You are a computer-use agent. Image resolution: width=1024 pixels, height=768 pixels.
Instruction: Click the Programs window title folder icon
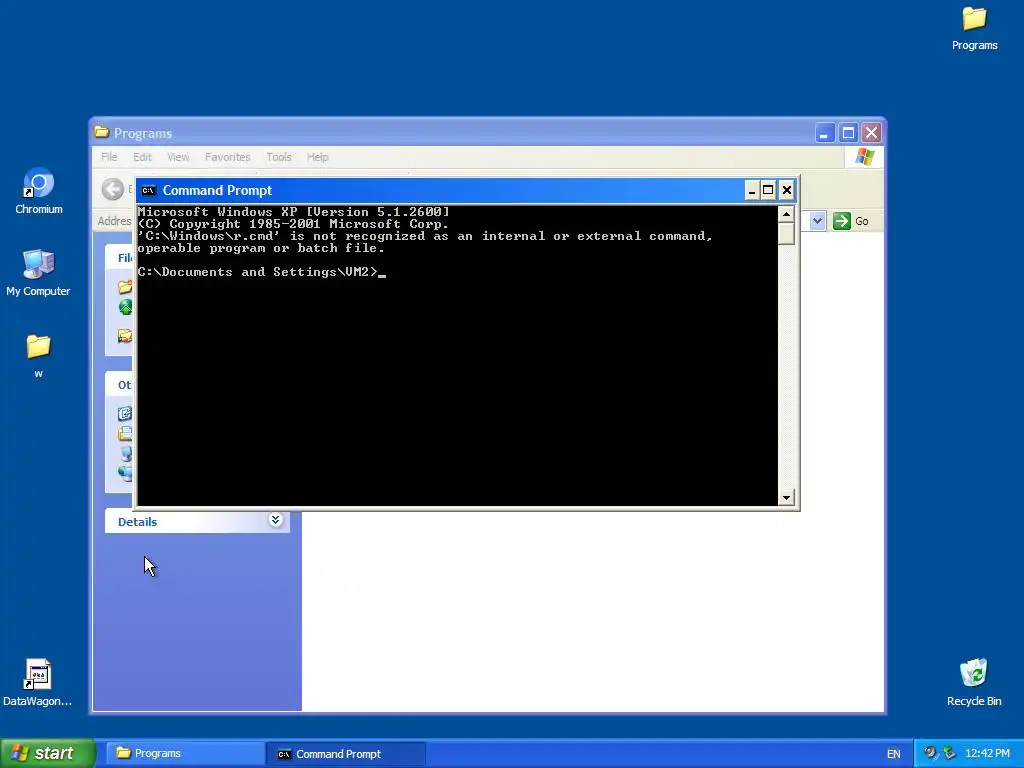[101, 133]
